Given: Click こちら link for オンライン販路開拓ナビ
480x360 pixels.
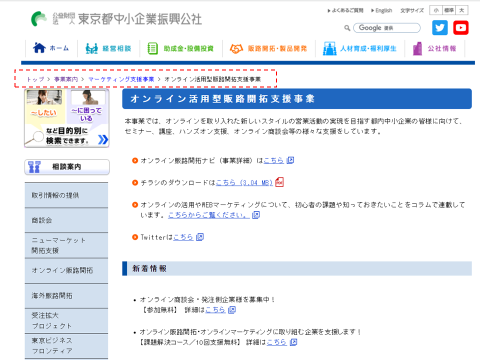Looking at the screenshot, I should pos(273,161).
